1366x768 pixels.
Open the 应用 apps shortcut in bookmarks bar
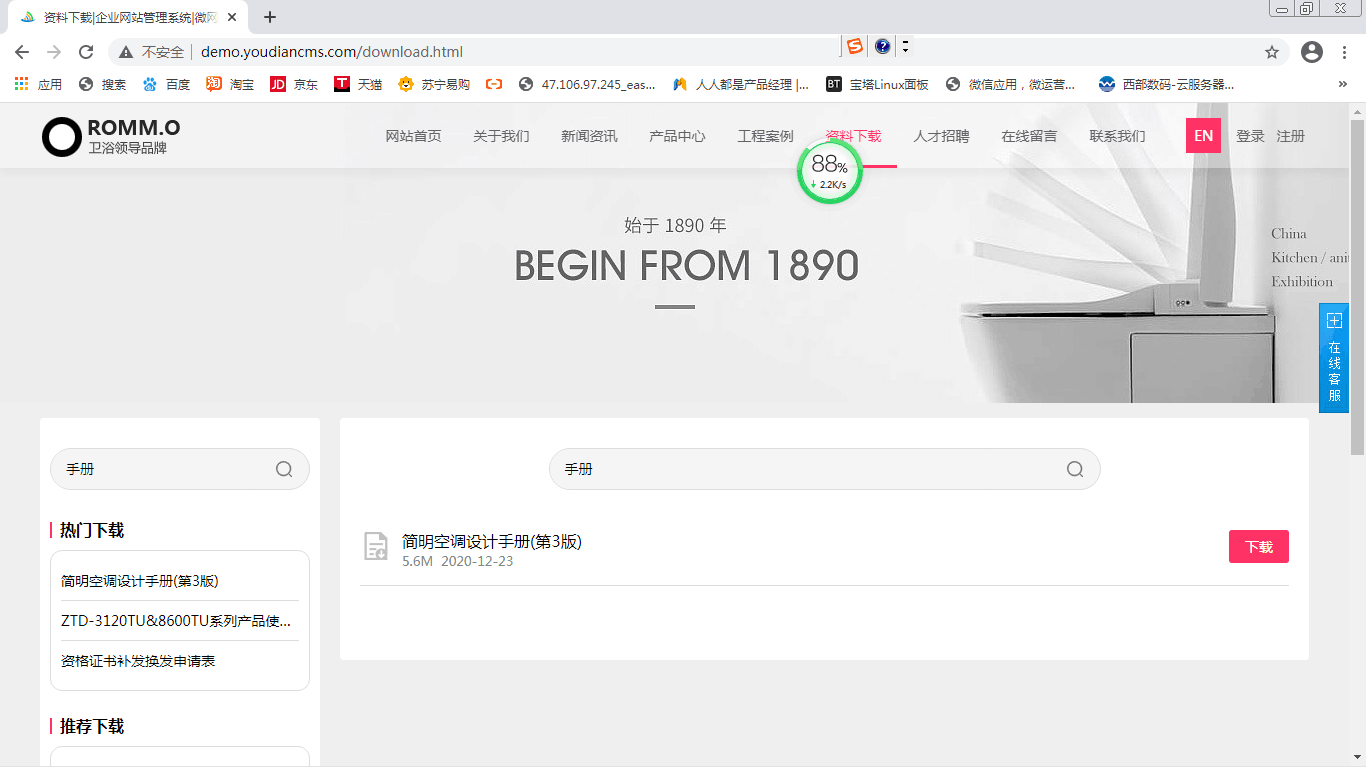(x=38, y=85)
